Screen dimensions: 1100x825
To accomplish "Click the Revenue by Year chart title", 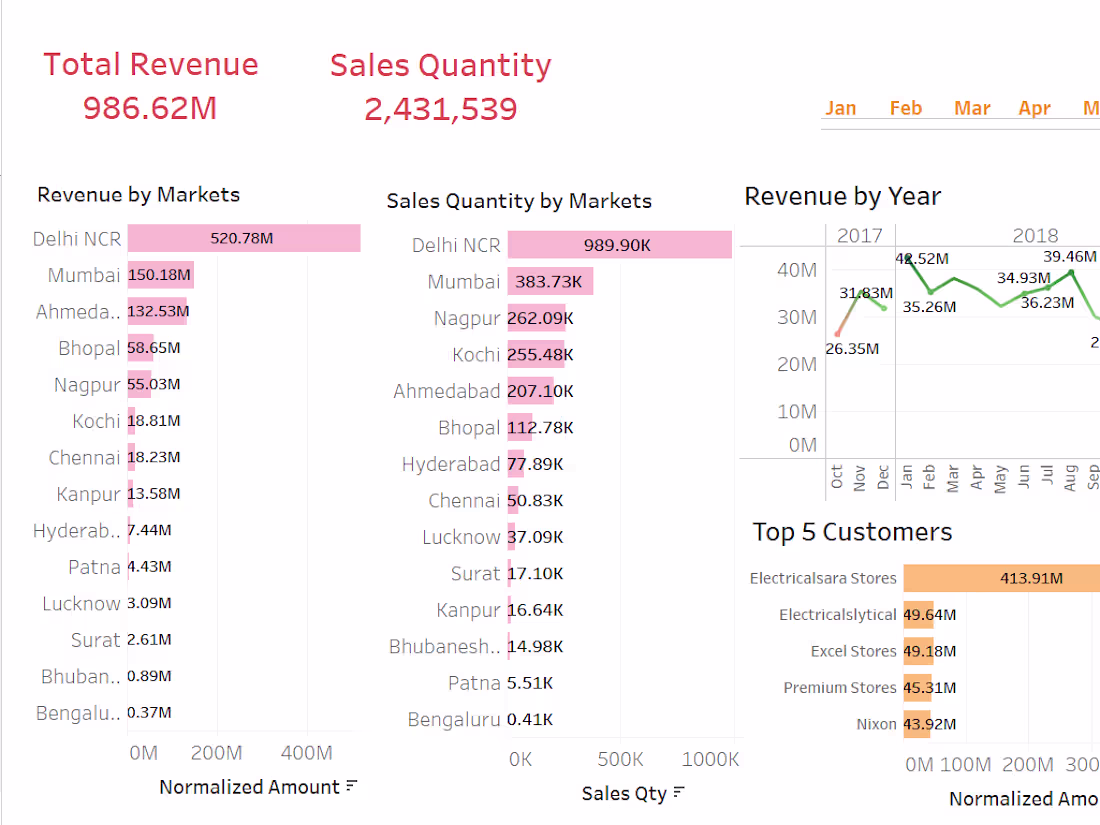I will pos(843,196).
